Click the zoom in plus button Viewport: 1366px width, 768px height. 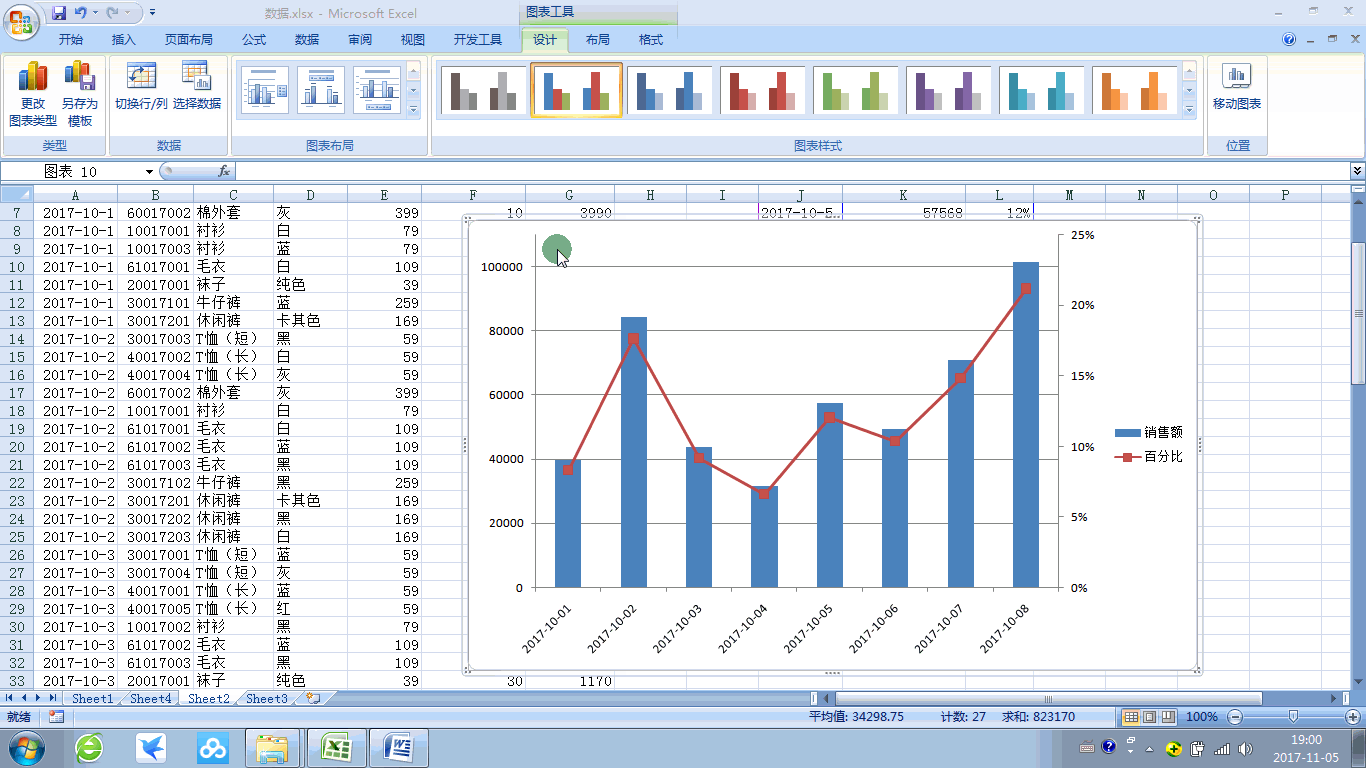(x=1353, y=717)
